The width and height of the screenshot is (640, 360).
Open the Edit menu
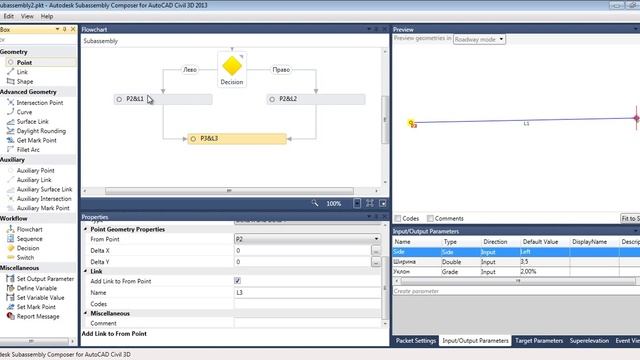(9, 16)
